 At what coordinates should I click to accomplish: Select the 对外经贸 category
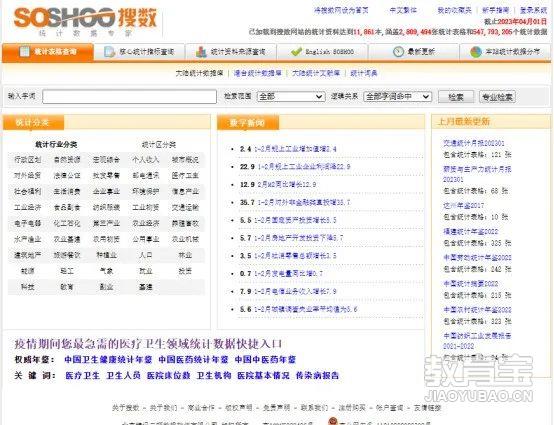(28, 176)
